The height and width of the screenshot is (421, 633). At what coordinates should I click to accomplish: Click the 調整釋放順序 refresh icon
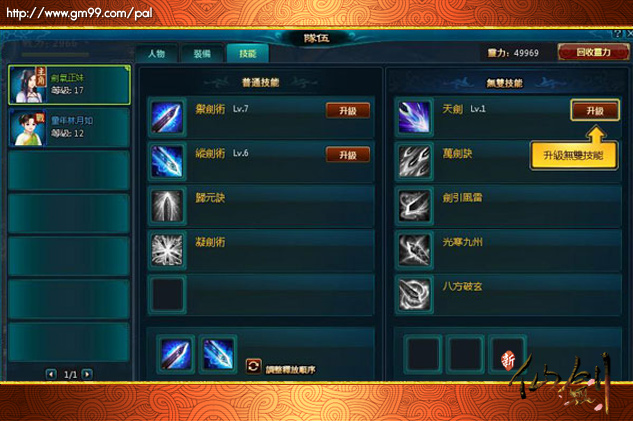tap(254, 367)
